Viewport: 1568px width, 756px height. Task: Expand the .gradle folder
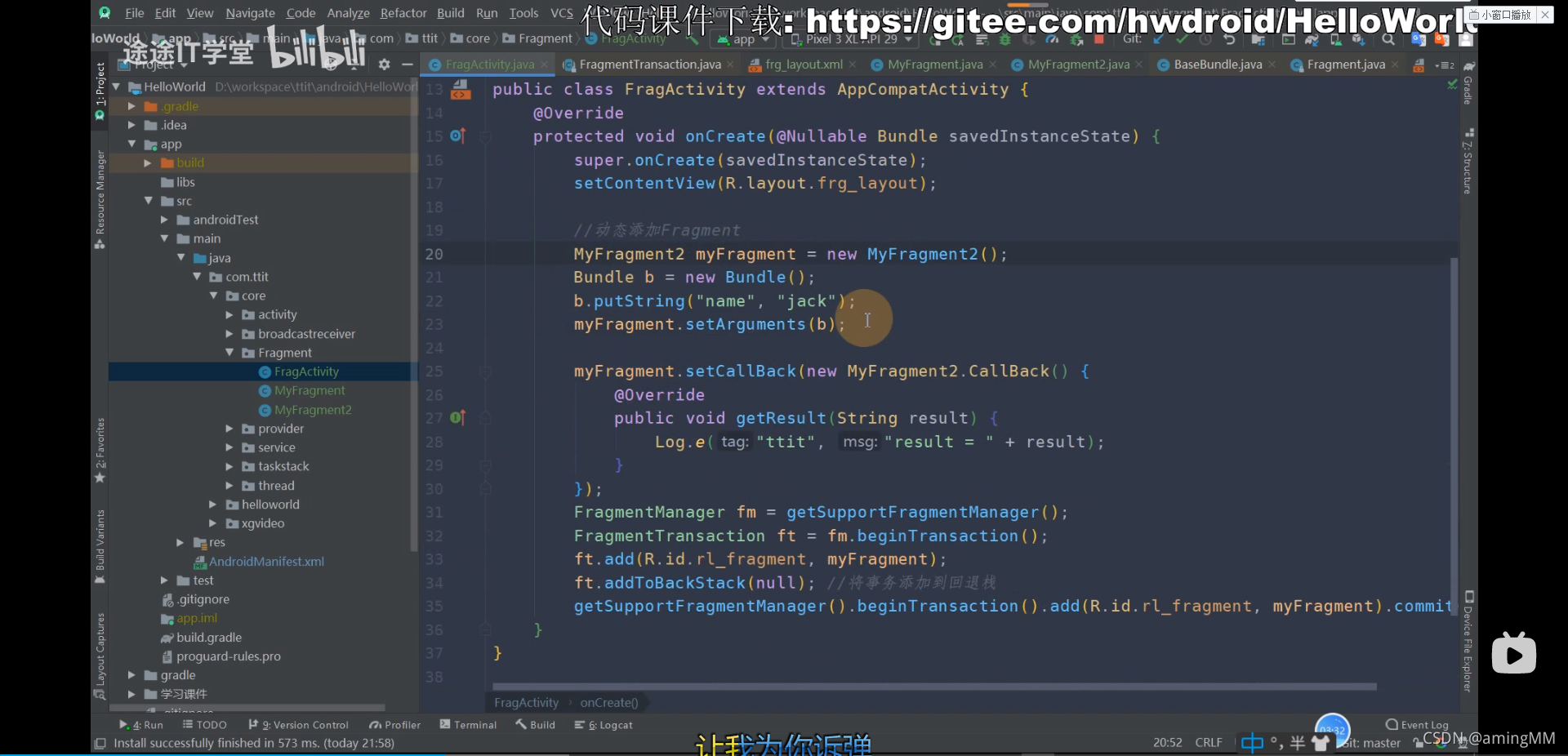point(131,106)
